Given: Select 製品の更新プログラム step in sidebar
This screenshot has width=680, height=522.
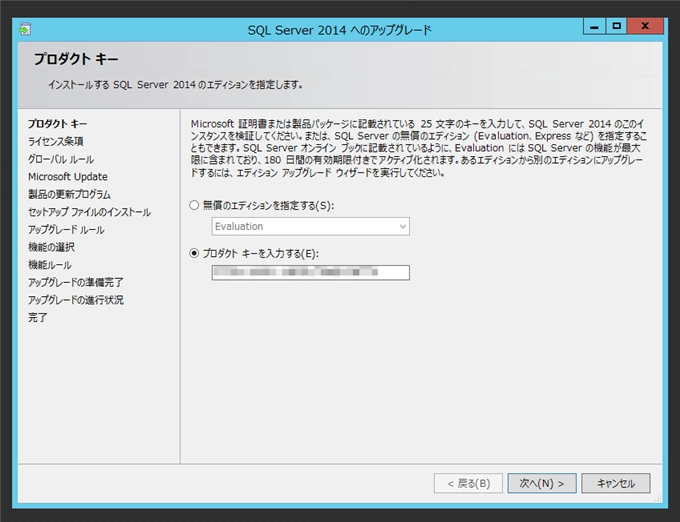Looking at the screenshot, I should coord(69,194).
